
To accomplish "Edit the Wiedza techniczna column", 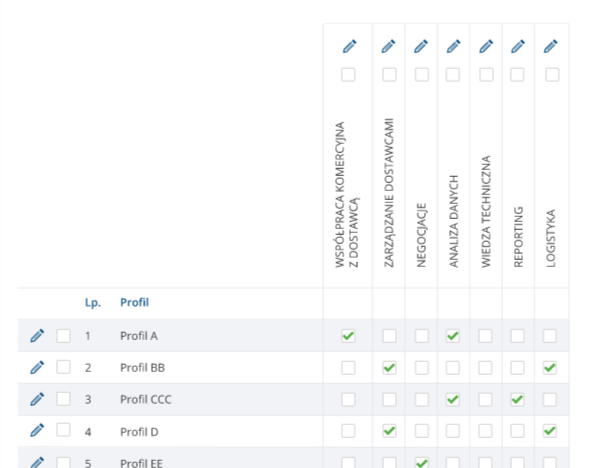I will [486, 46].
